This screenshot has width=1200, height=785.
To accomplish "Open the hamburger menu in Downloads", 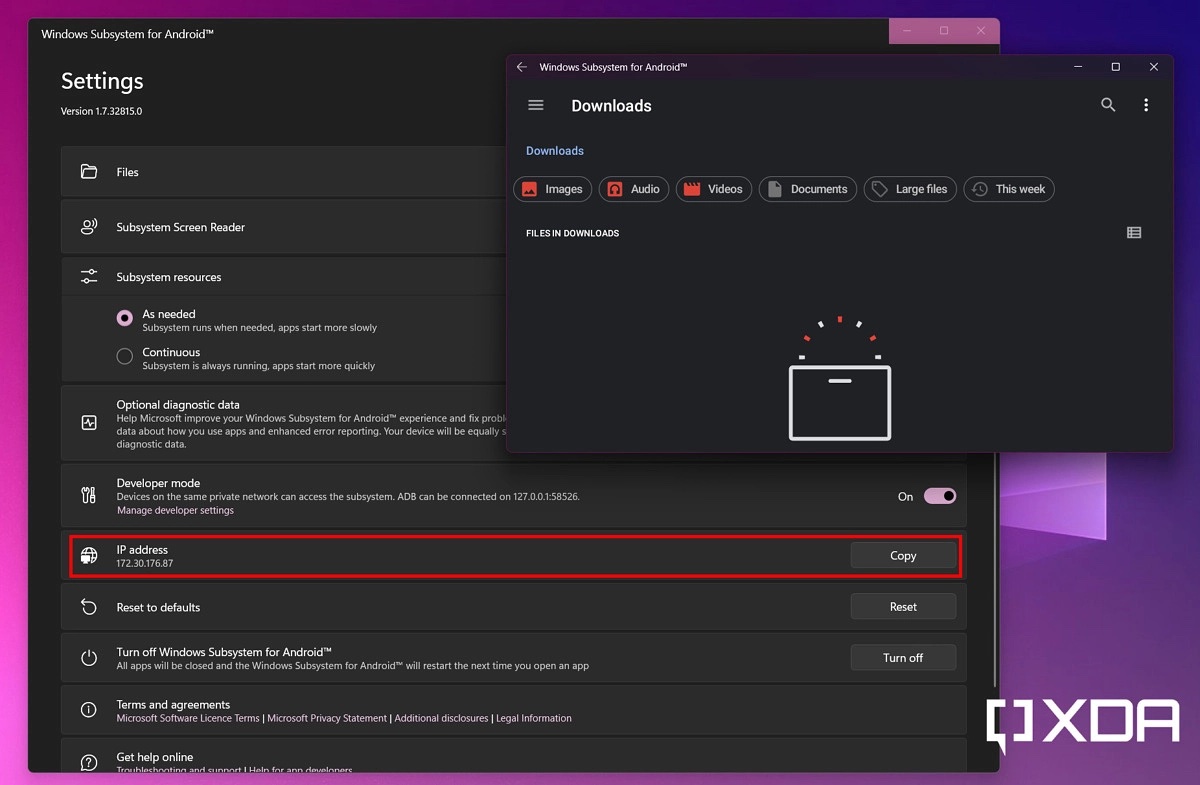I will tap(536, 105).
